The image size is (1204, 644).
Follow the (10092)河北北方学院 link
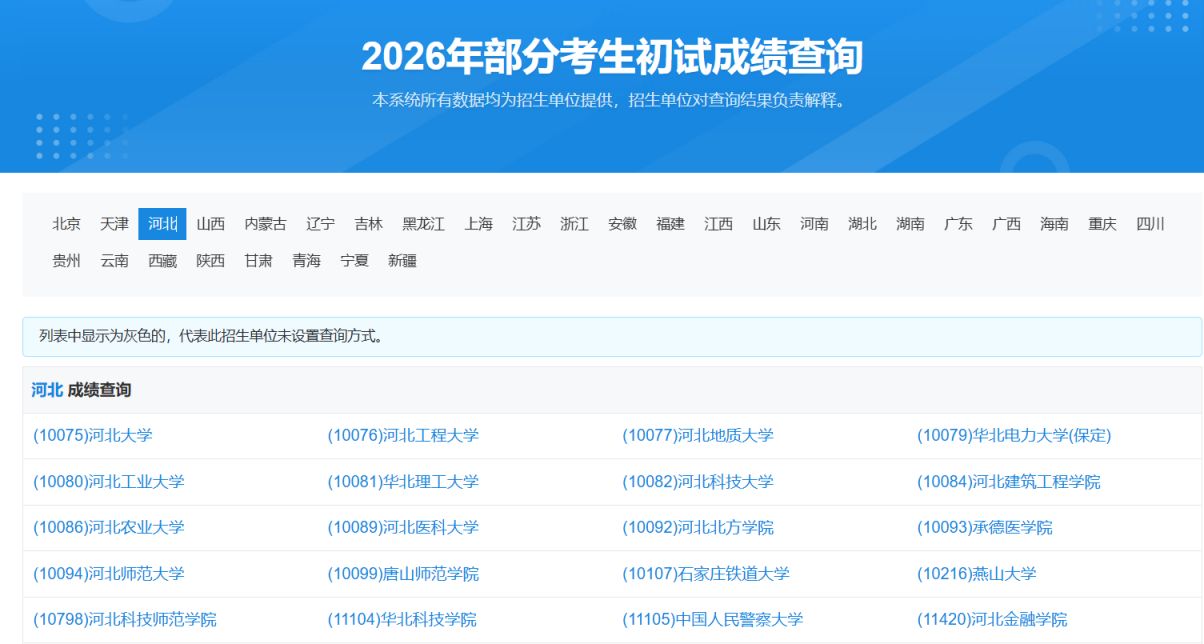(698, 527)
